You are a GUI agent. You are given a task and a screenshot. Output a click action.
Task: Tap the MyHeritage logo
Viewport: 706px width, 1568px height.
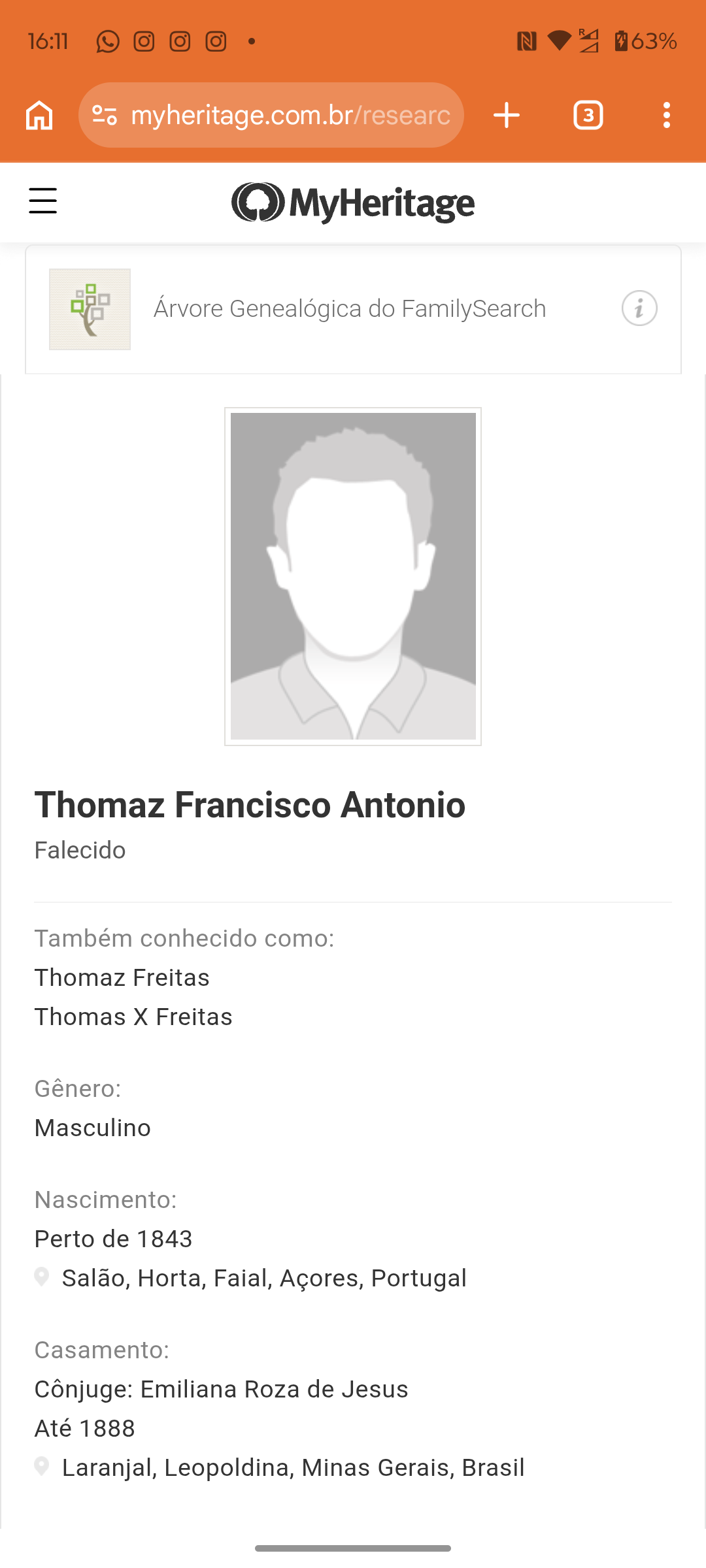[x=353, y=203]
